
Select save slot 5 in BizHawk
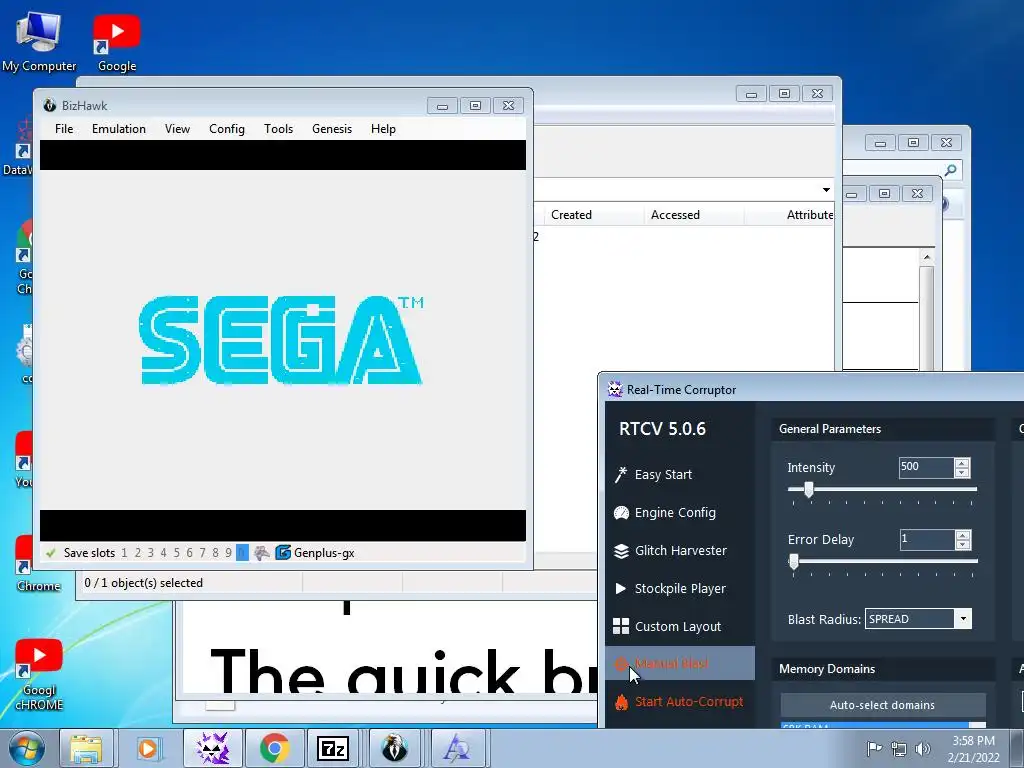pos(176,552)
